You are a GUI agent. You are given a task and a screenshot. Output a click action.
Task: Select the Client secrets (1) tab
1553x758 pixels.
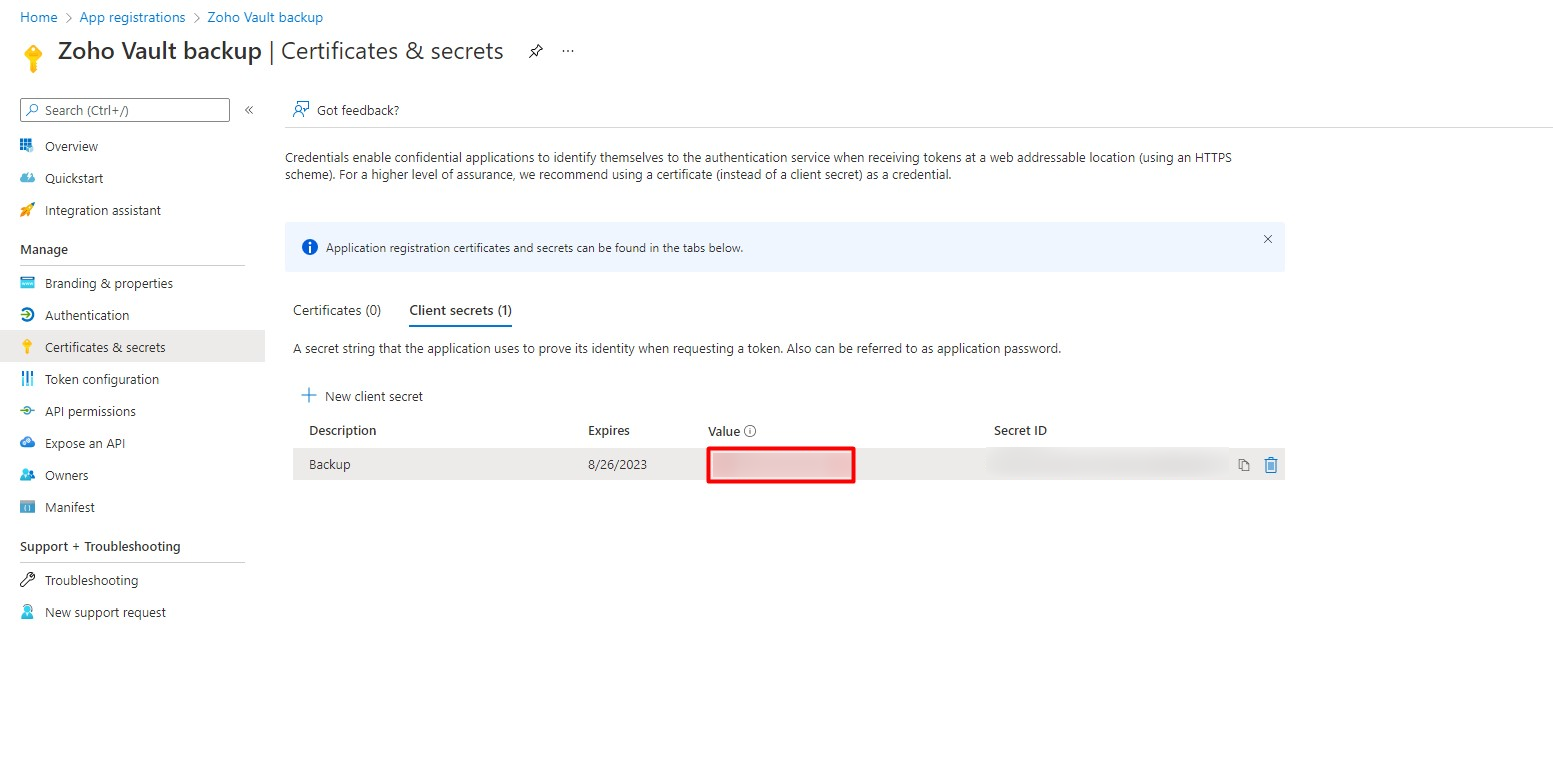[461, 311]
